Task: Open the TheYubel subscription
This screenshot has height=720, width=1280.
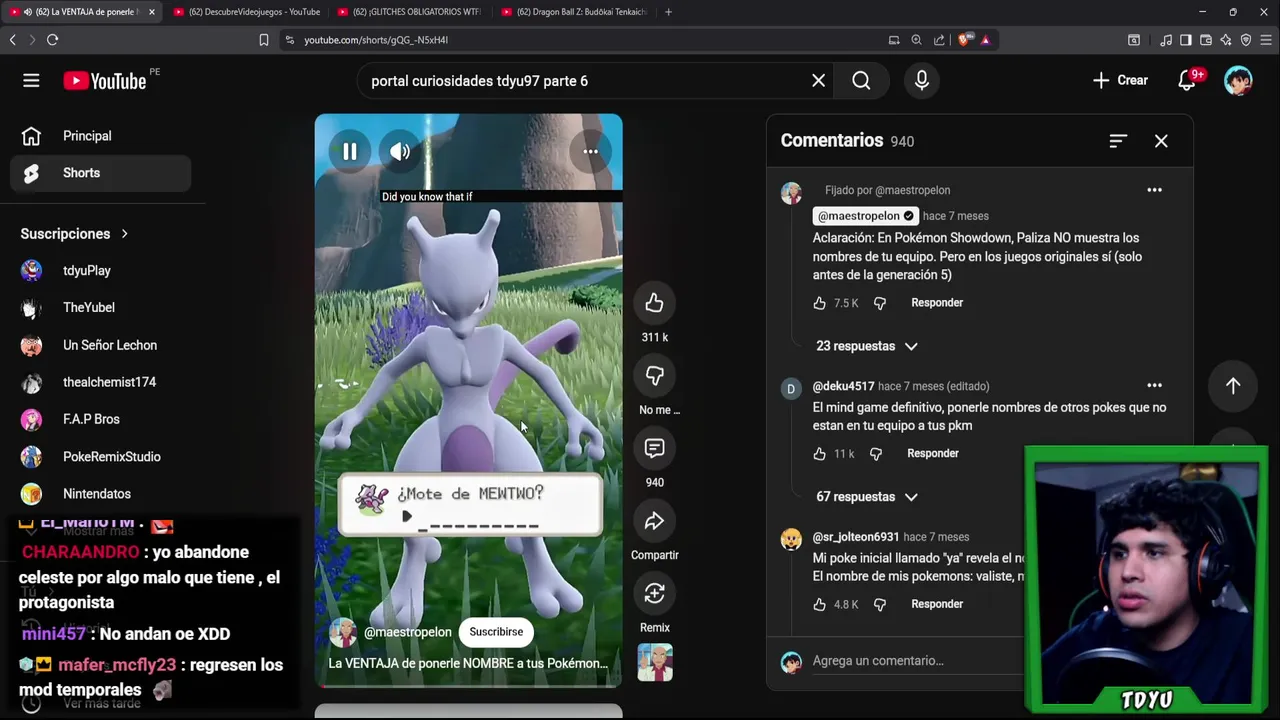Action: click(100, 308)
